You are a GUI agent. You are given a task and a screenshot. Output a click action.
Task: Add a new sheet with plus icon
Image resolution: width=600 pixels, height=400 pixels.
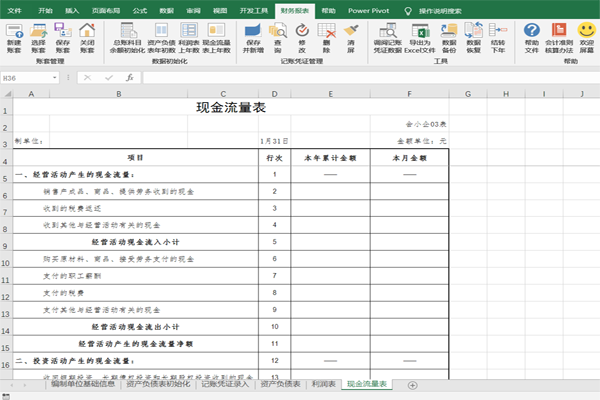(412, 385)
